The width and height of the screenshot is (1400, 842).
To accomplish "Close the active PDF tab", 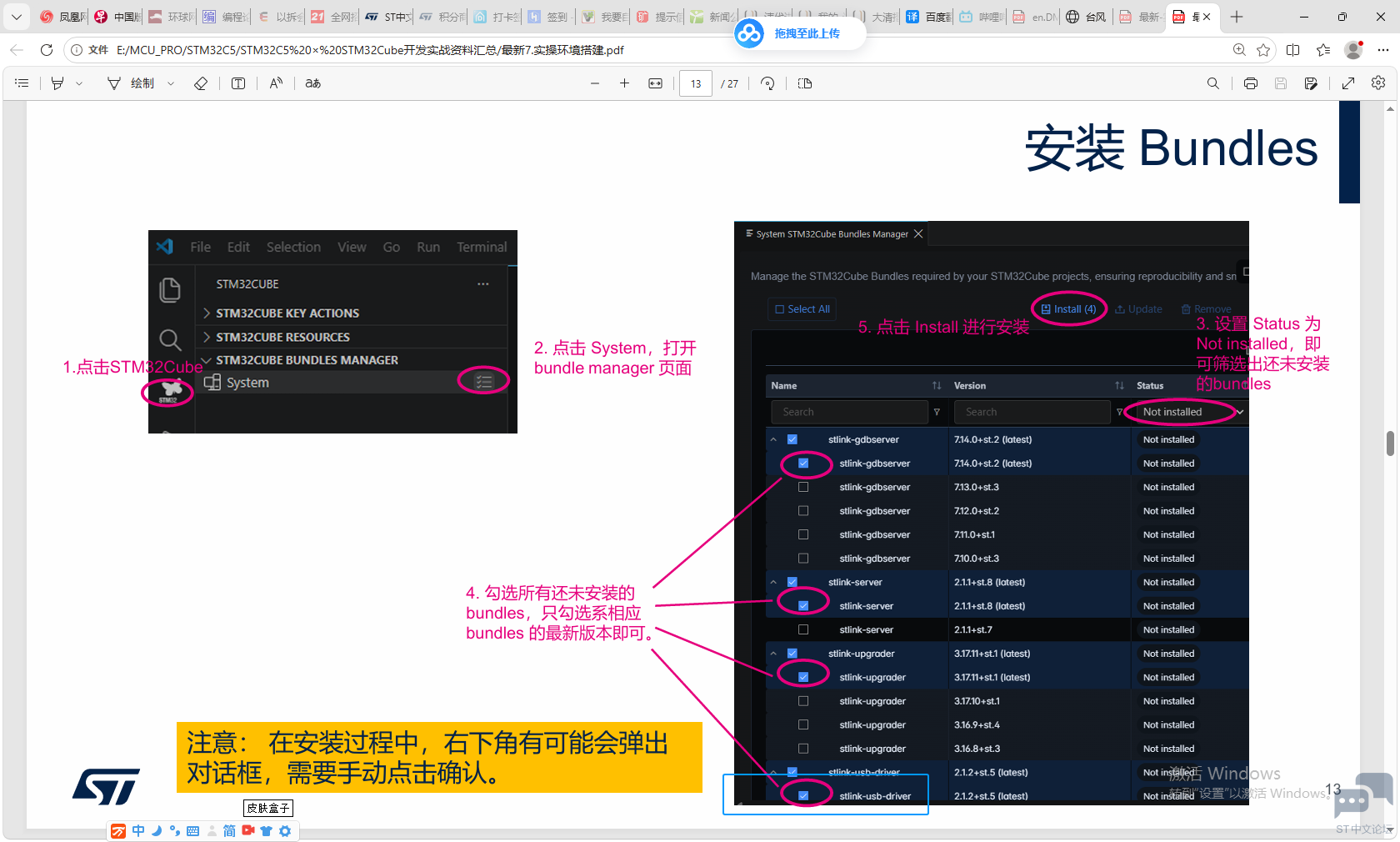I will (x=1206, y=17).
